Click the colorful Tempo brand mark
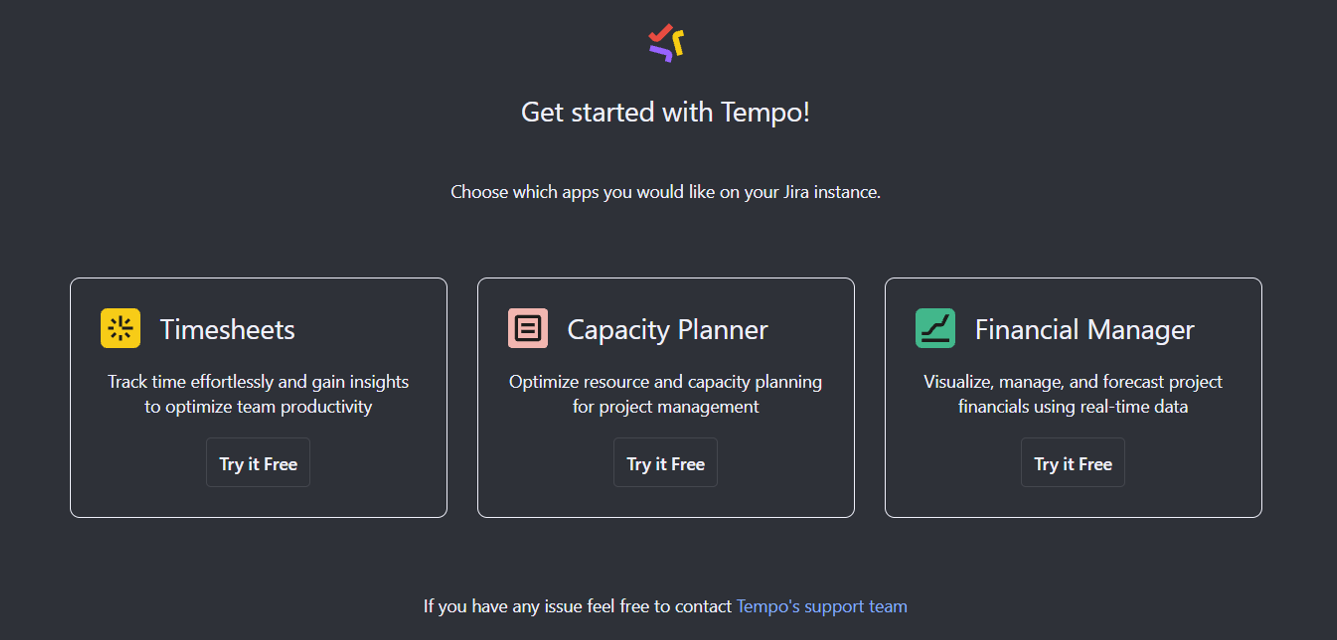This screenshot has height=640, width=1337. coord(665,41)
